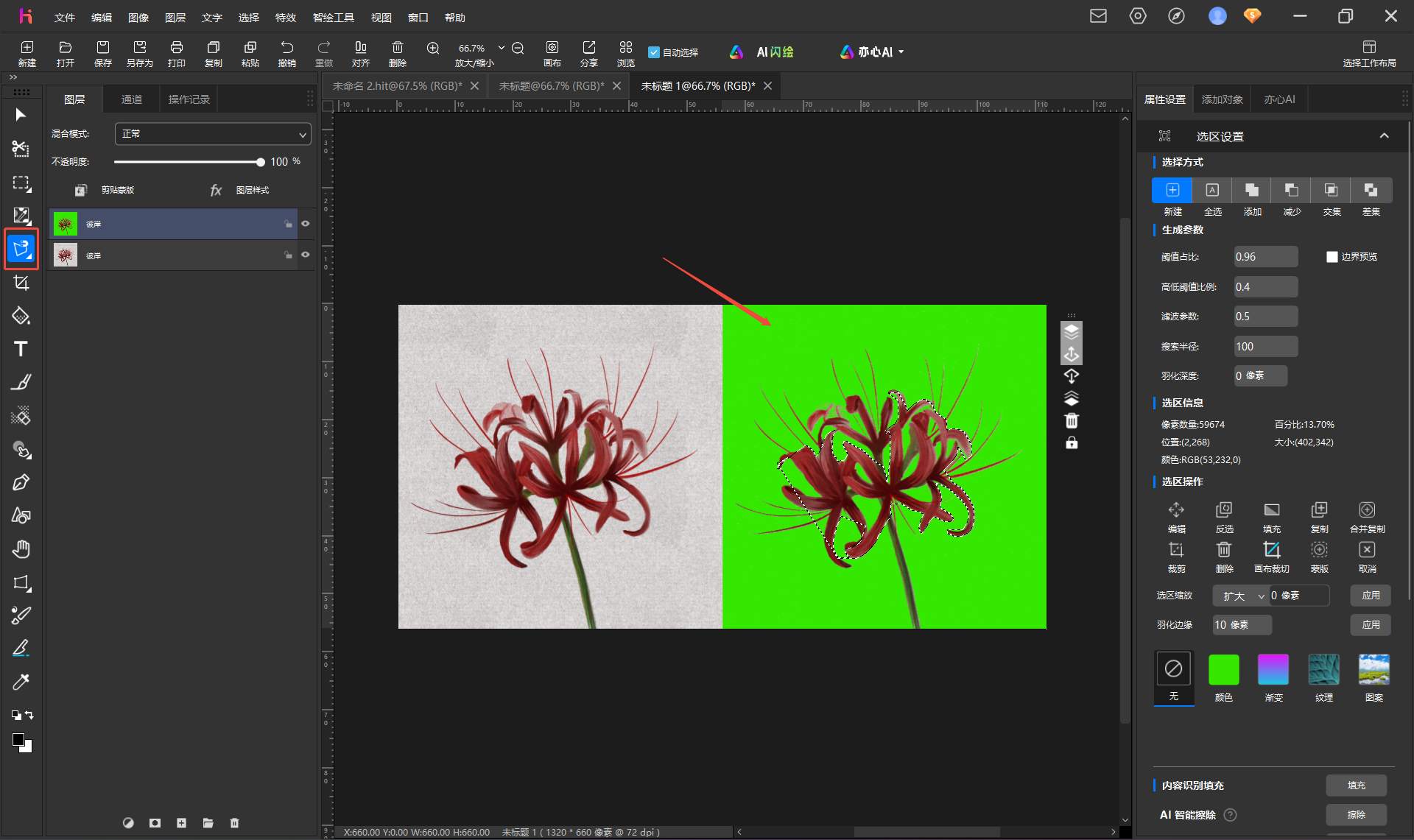Switch to the 通道 tab
The image size is (1414, 840).
pyautogui.click(x=131, y=99)
